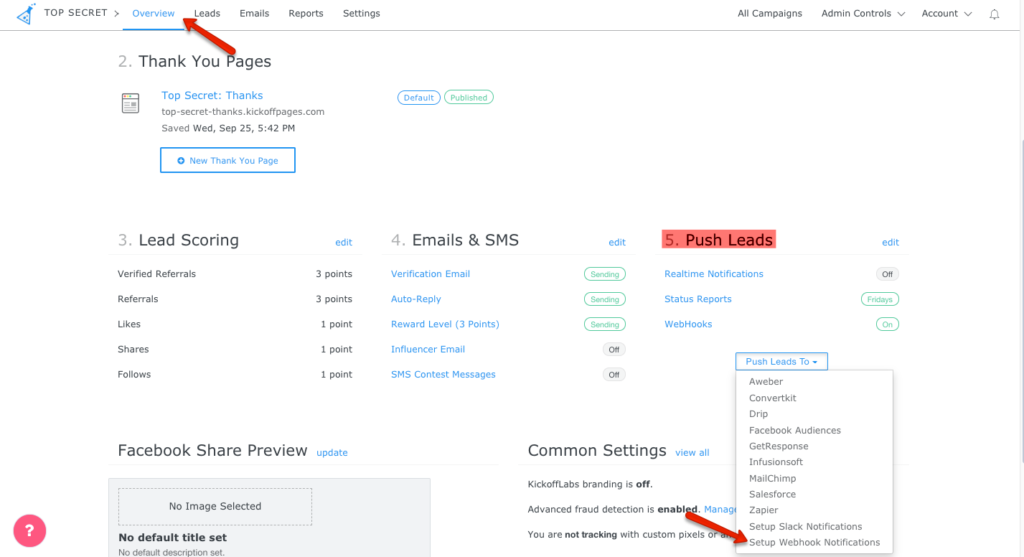Image resolution: width=1024 pixels, height=557 pixels.
Task: Click the Default badge
Action: coord(419,97)
